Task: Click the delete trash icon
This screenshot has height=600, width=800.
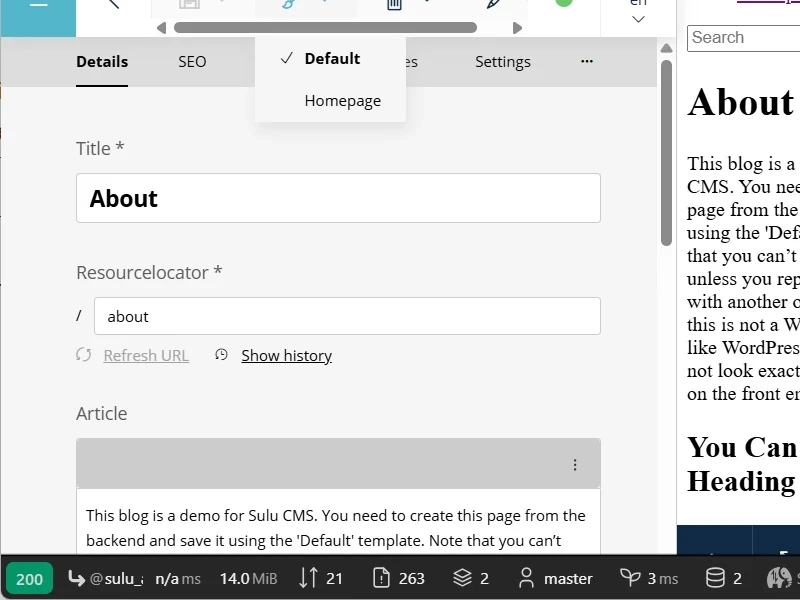Action: pyautogui.click(x=395, y=5)
